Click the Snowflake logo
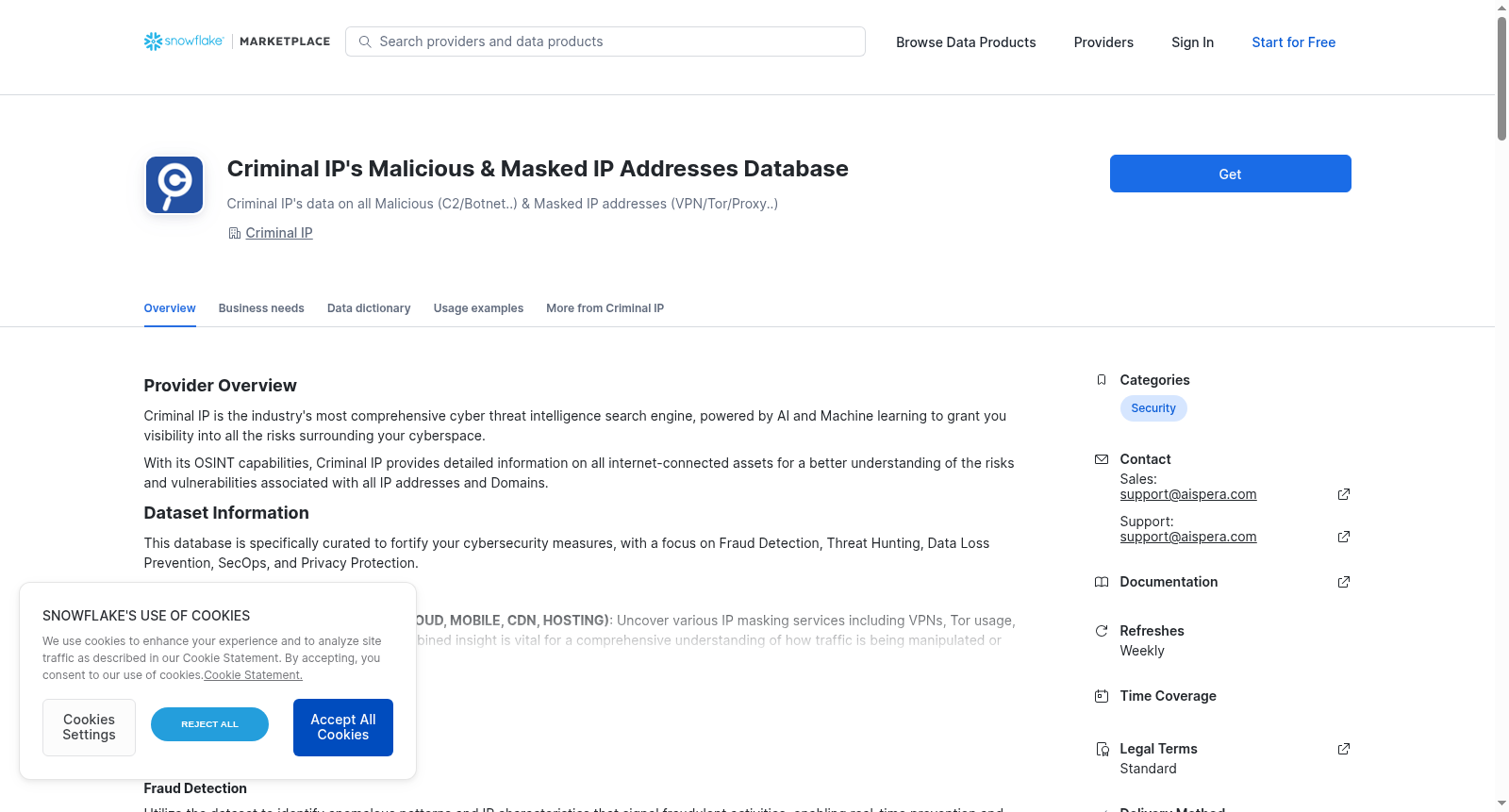Image resolution: width=1509 pixels, height=812 pixels. [x=184, y=41]
